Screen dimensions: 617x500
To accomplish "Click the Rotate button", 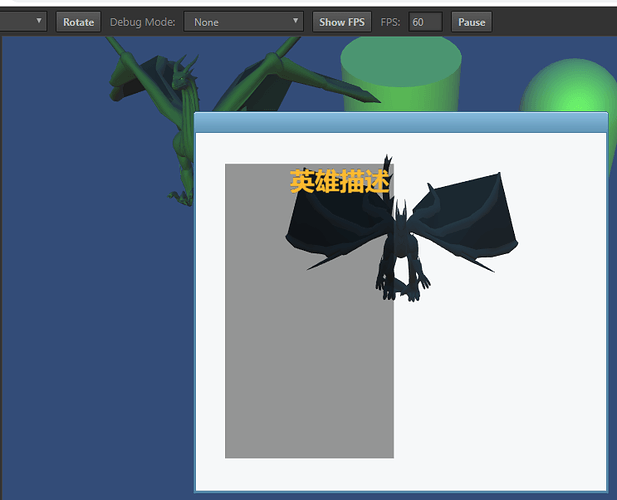I will point(78,22).
